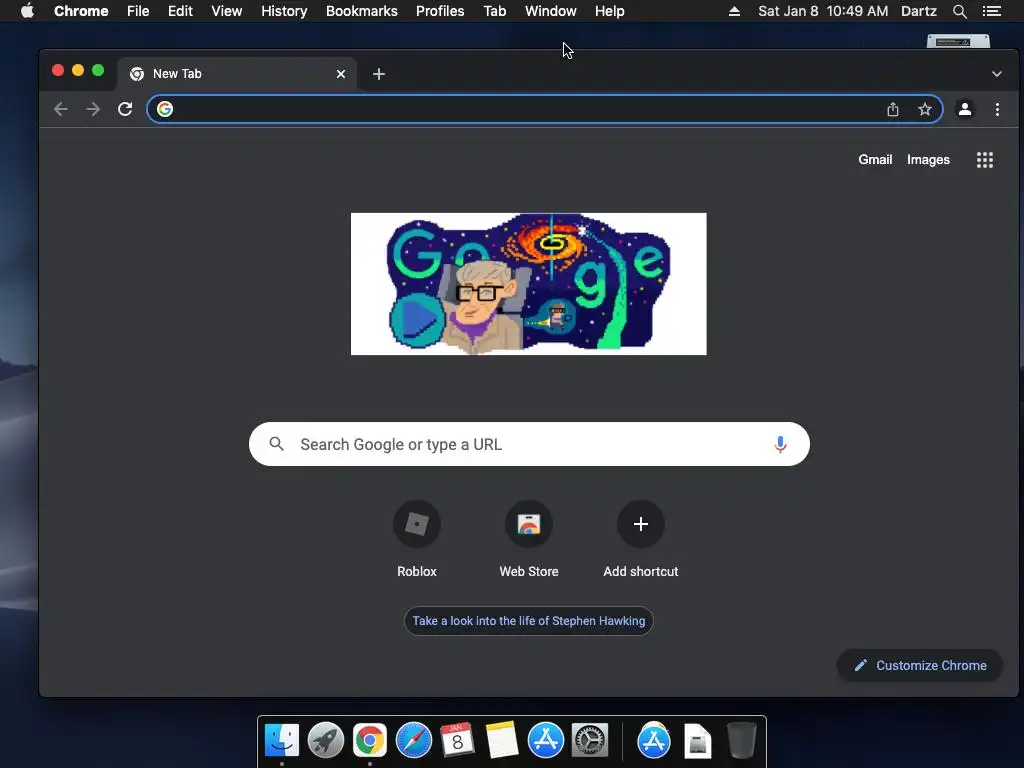Viewport: 1024px width, 768px height.
Task: Click Customize Chrome button
Action: click(920, 665)
